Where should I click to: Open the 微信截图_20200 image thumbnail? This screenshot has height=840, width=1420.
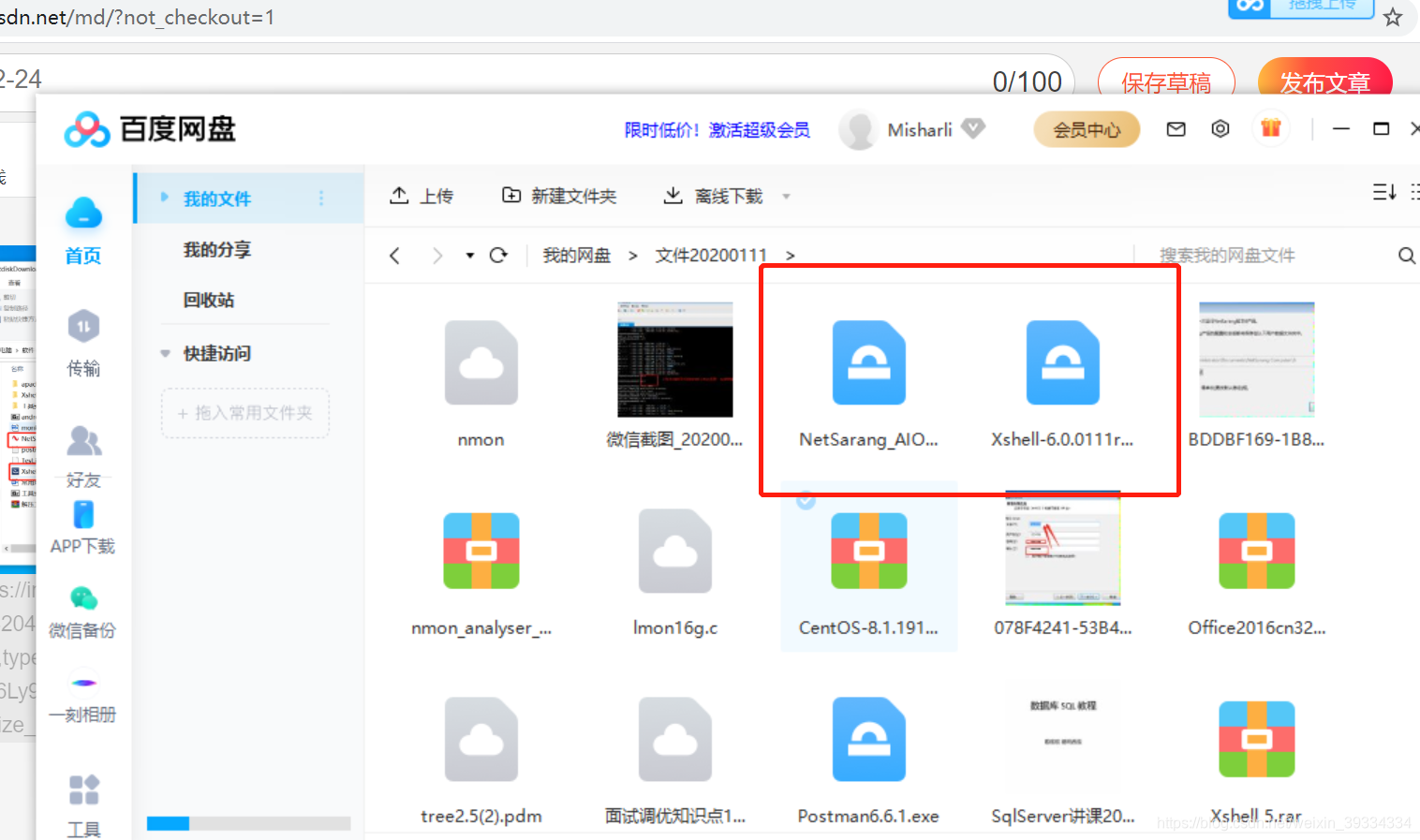pyautogui.click(x=675, y=360)
